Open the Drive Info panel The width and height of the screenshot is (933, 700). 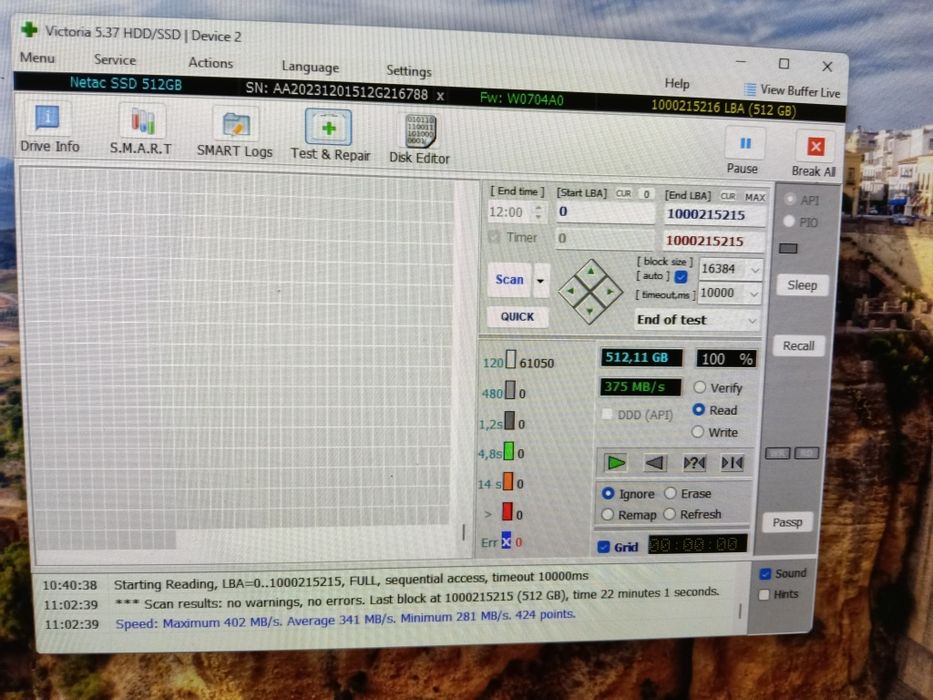pos(49,128)
